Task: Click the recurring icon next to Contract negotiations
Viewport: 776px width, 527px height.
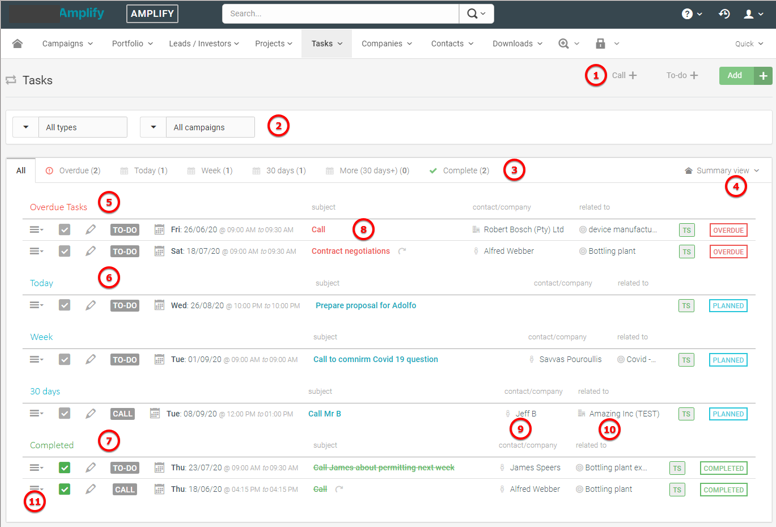Action: [x=402, y=251]
